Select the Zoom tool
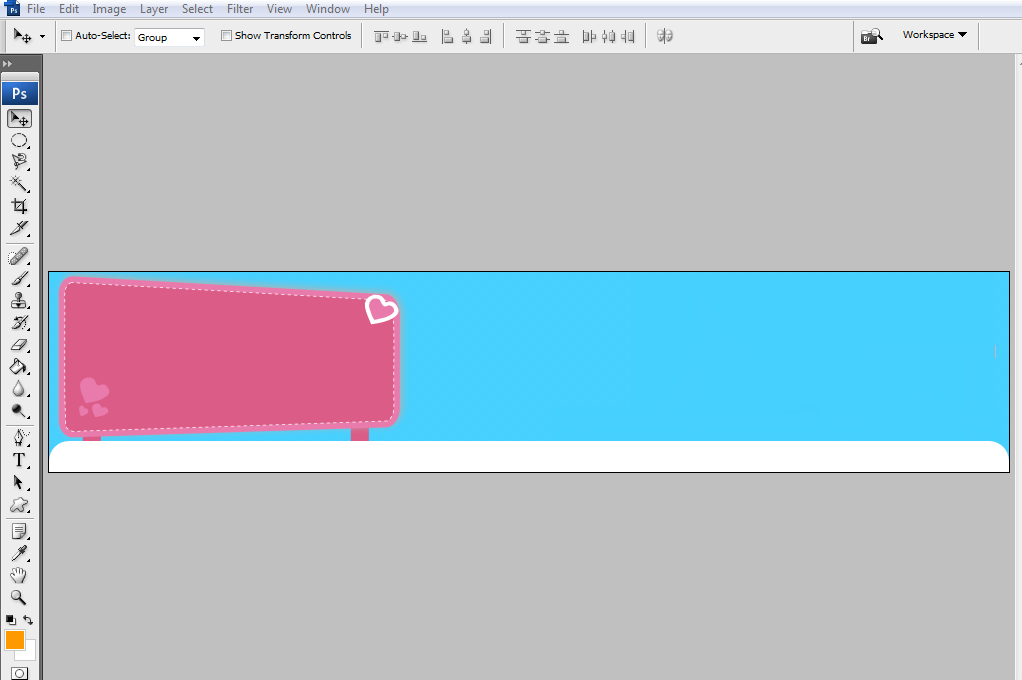The height and width of the screenshot is (680, 1022). pyautogui.click(x=20, y=598)
